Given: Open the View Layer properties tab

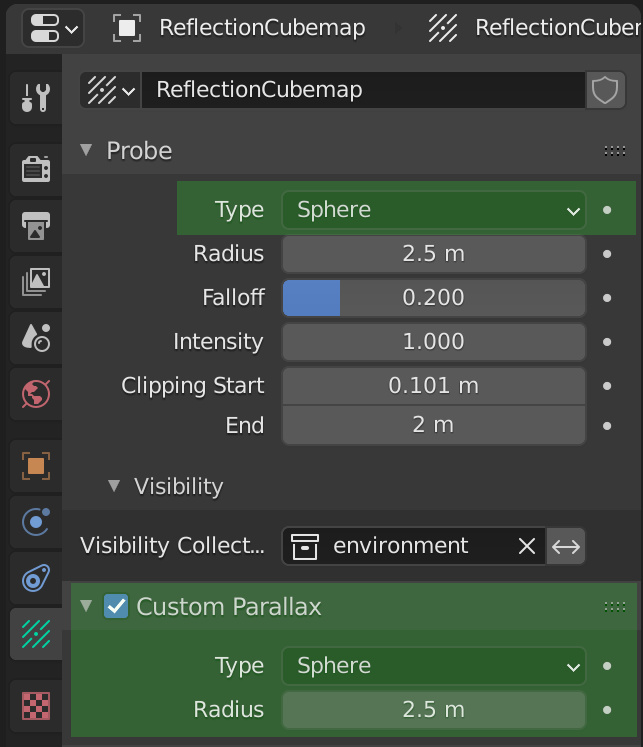Looking at the screenshot, I should point(36,281).
